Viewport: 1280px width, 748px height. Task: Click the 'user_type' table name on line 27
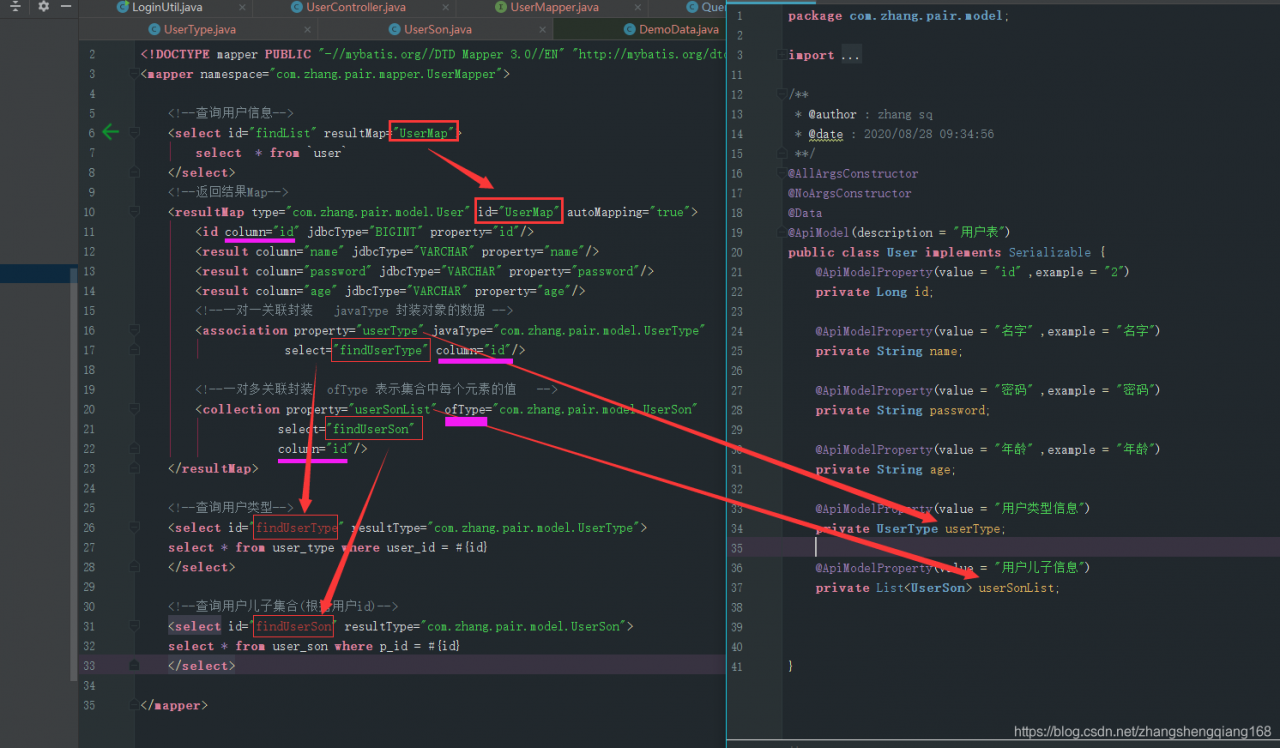click(x=302, y=548)
